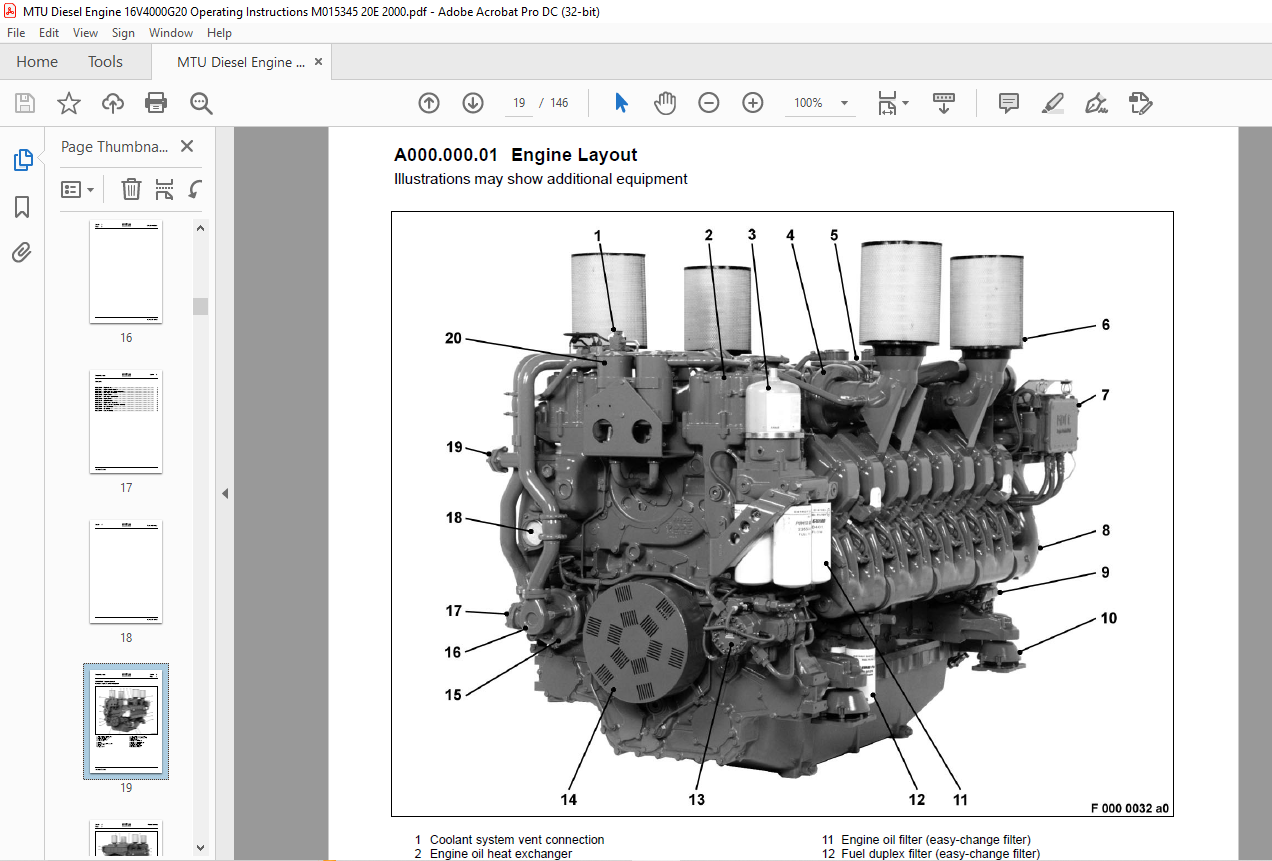Viewport: 1272px width, 861px height.
Task: Delete selected pages with trash icon
Action: pos(131,189)
